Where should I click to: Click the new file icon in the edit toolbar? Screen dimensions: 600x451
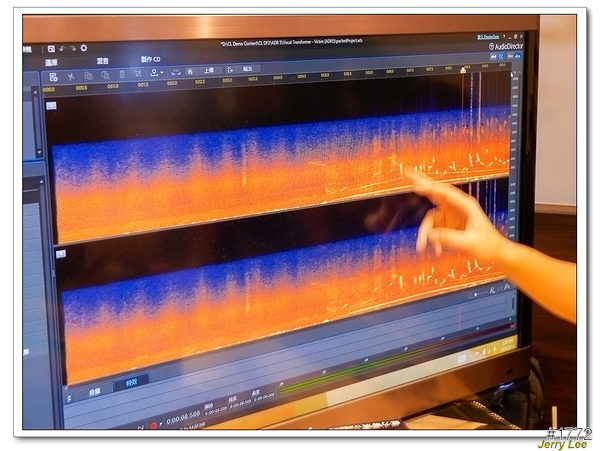(x=53, y=77)
